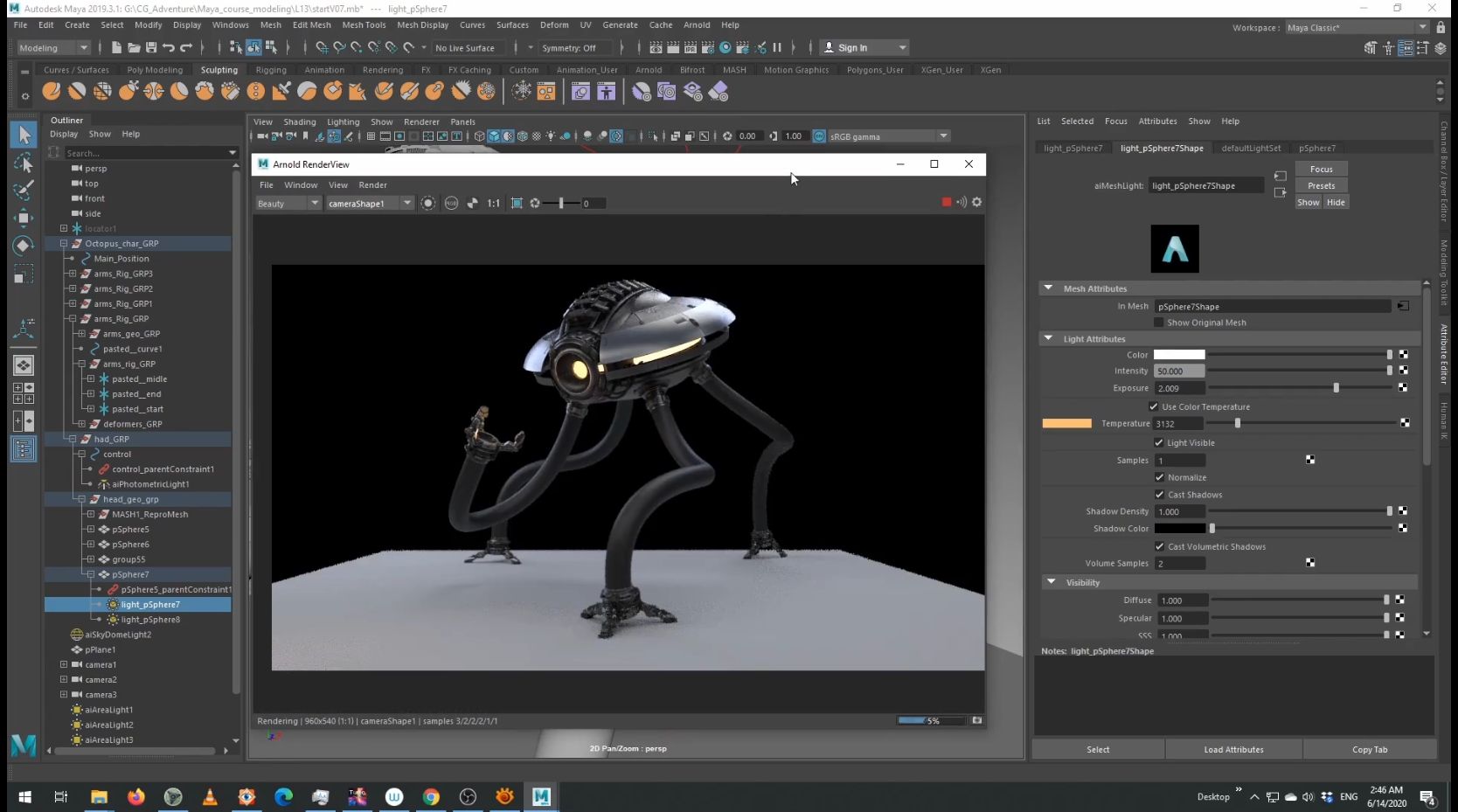Open Arnold RenderView settings gear
Viewport: 1458px width, 812px height.
[x=976, y=203]
